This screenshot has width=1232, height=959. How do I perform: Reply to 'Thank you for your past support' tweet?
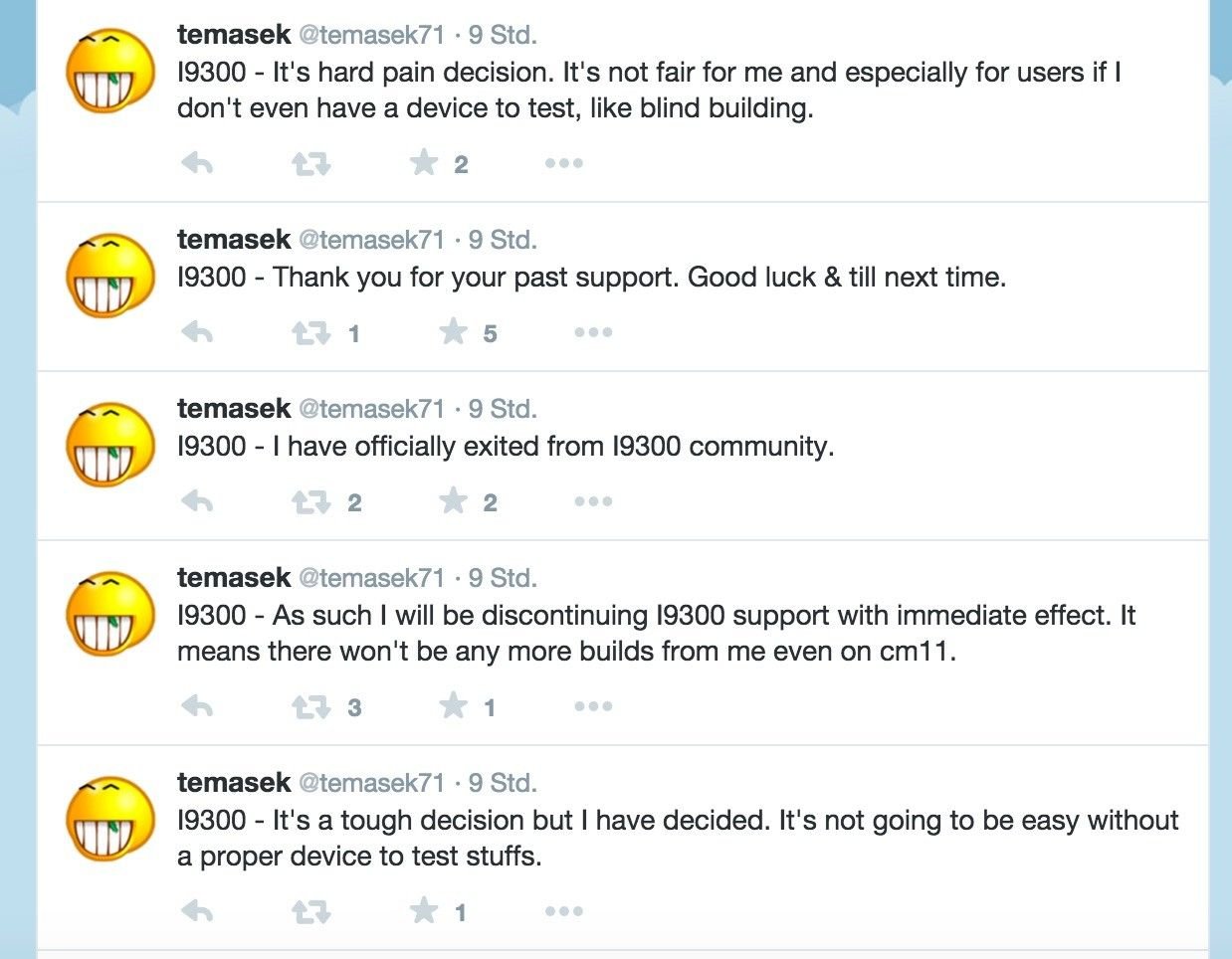[x=197, y=332]
